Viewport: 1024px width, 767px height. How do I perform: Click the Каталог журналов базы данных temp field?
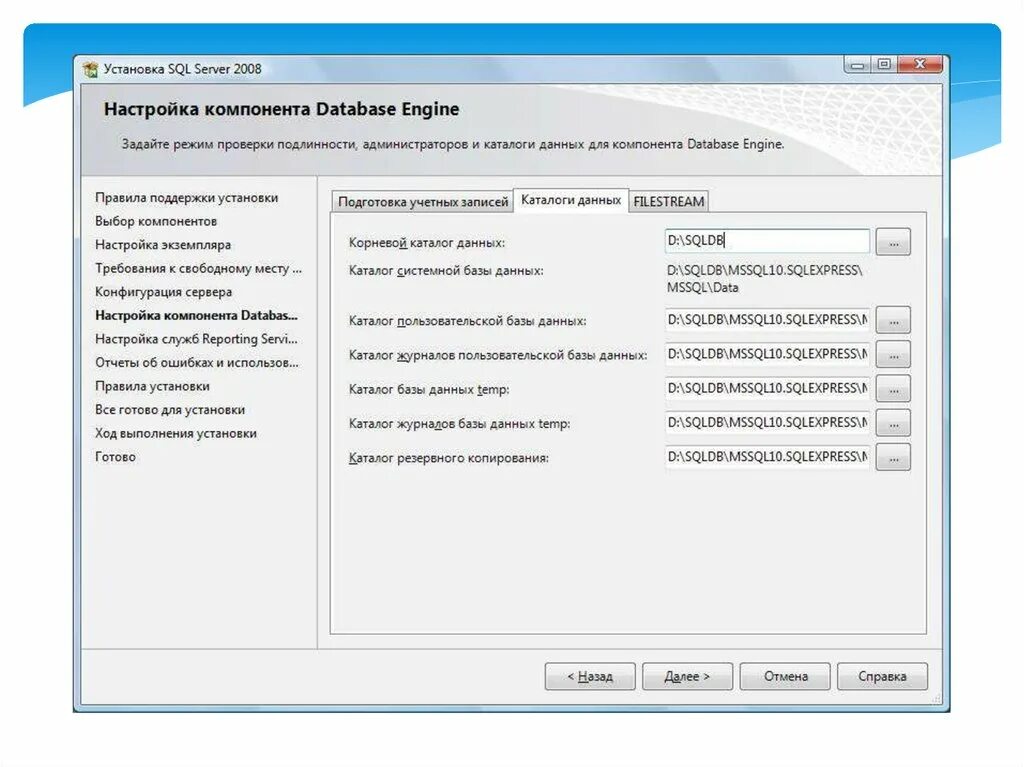click(x=767, y=423)
